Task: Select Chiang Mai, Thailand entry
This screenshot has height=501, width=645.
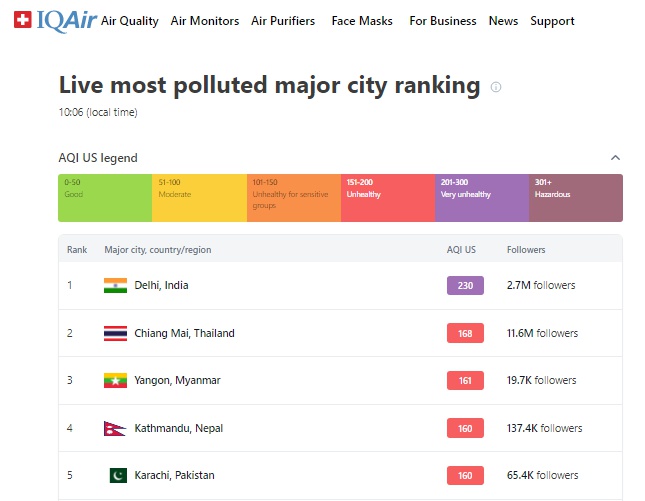Action: click(x=184, y=333)
